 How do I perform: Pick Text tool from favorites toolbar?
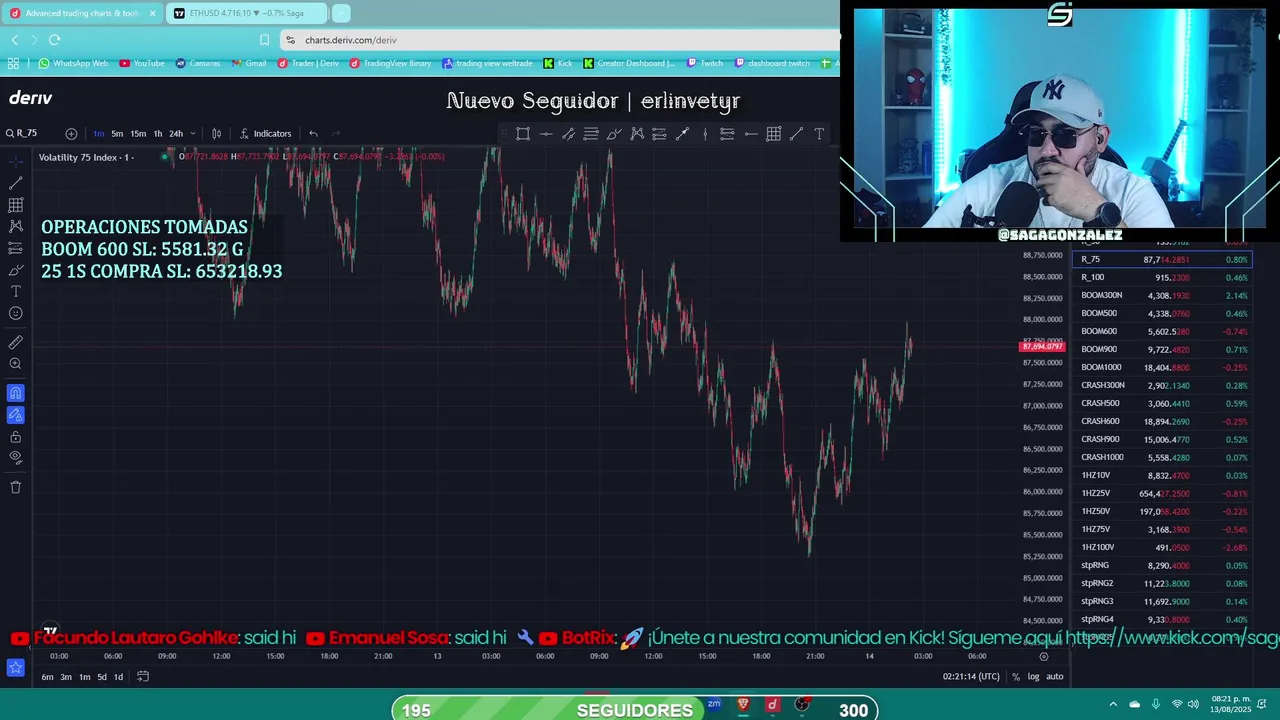819,134
